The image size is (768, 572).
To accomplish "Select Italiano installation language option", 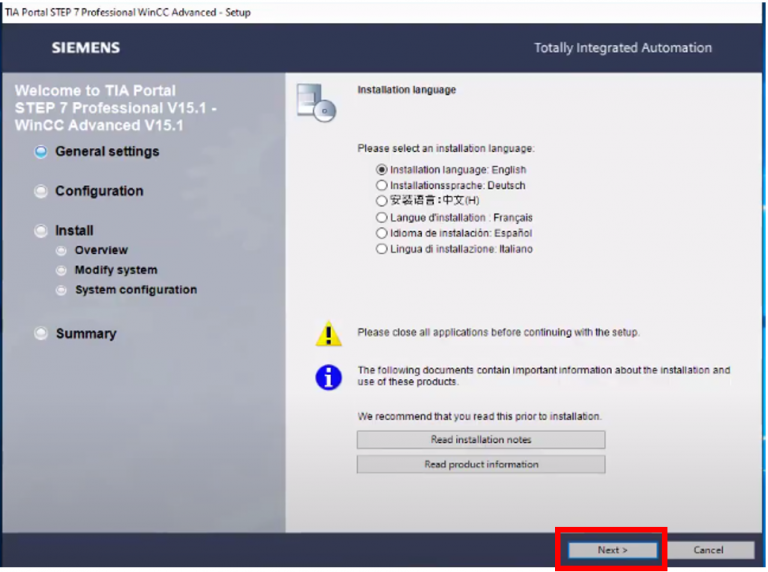I will pos(382,249).
